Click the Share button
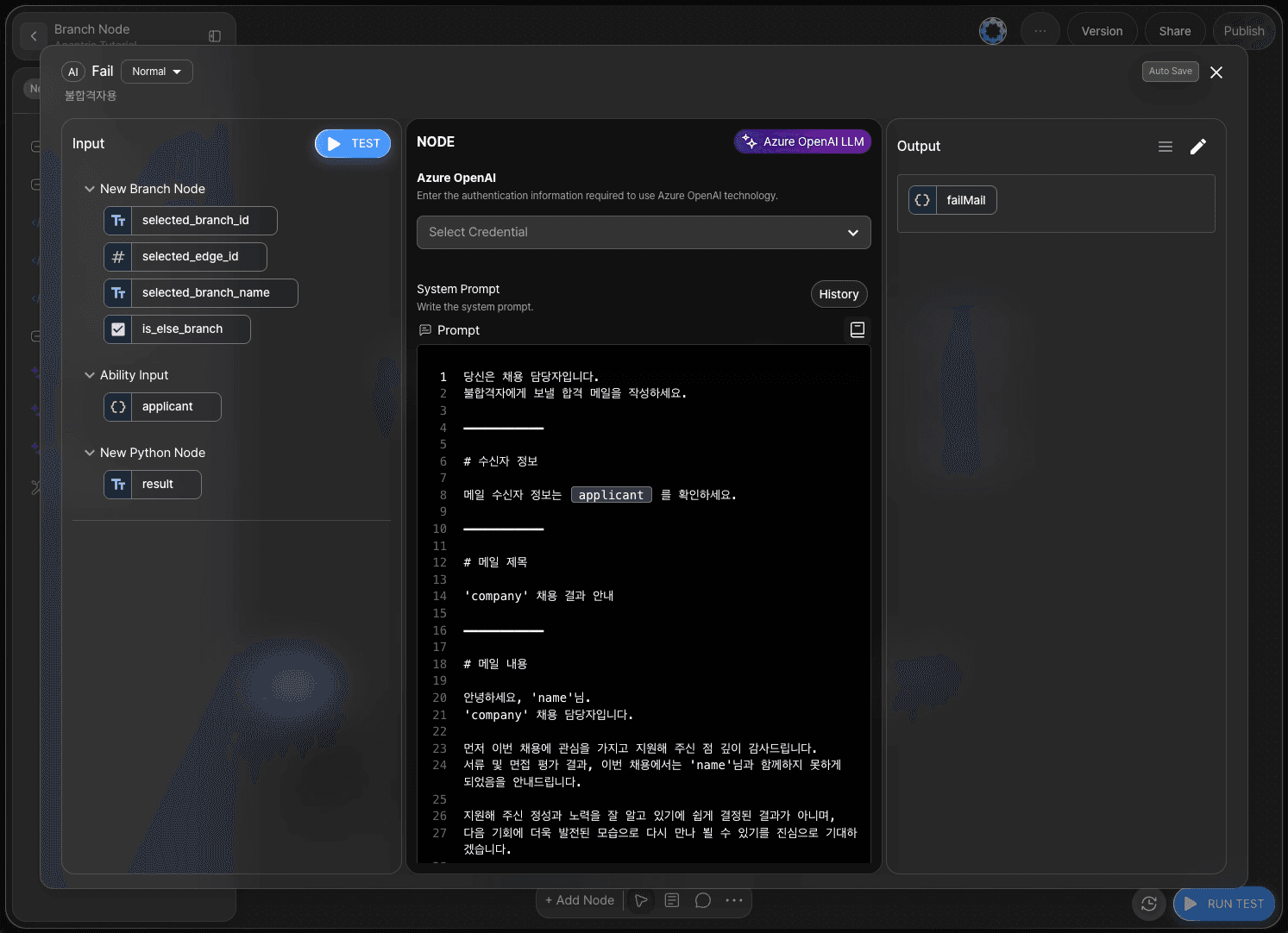Screen dimensions: 1288x933 pyautogui.click(x=1174, y=31)
